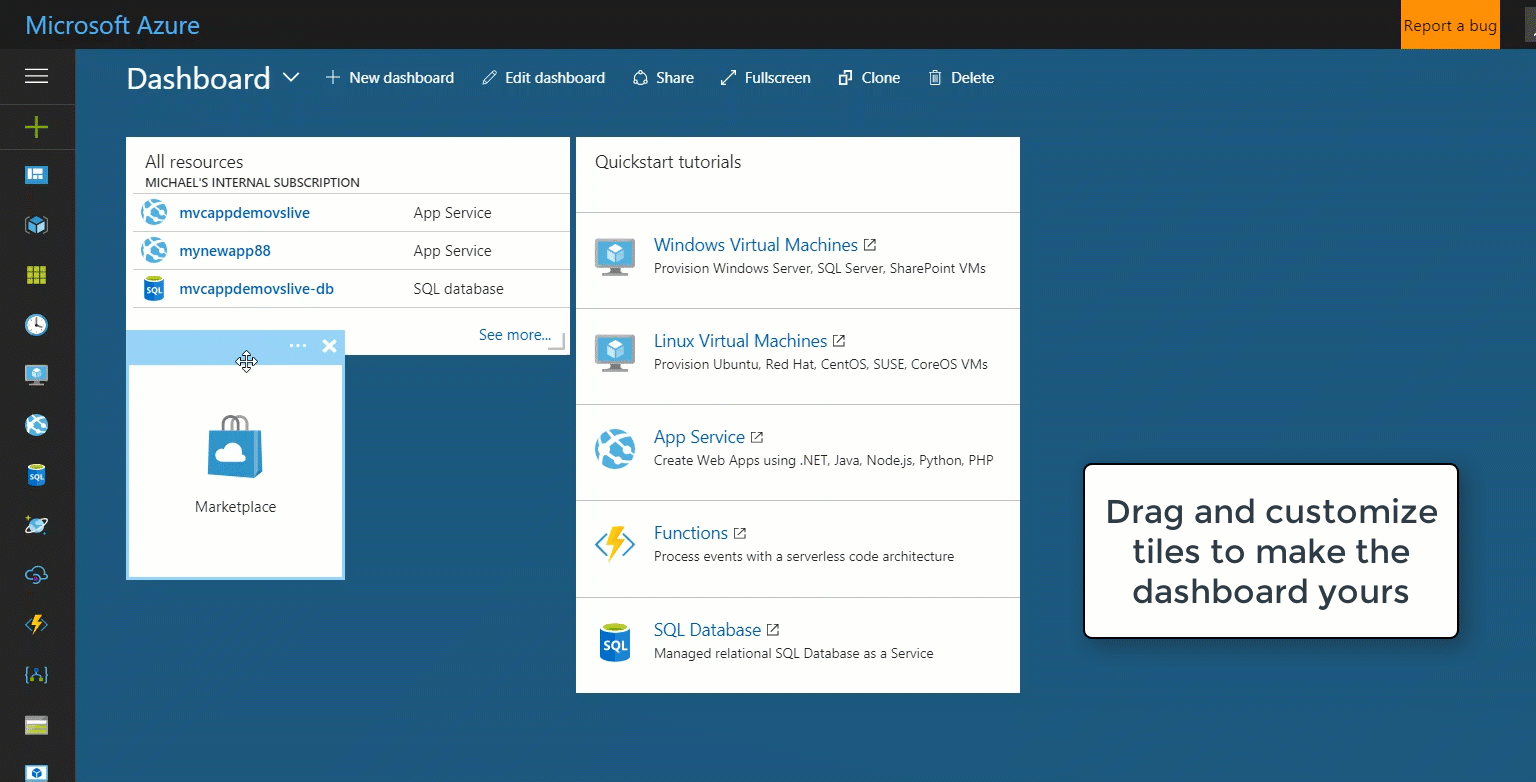This screenshot has width=1536, height=782.
Task: Click the App Service globe icon in Quickstart
Action: [615, 449]
